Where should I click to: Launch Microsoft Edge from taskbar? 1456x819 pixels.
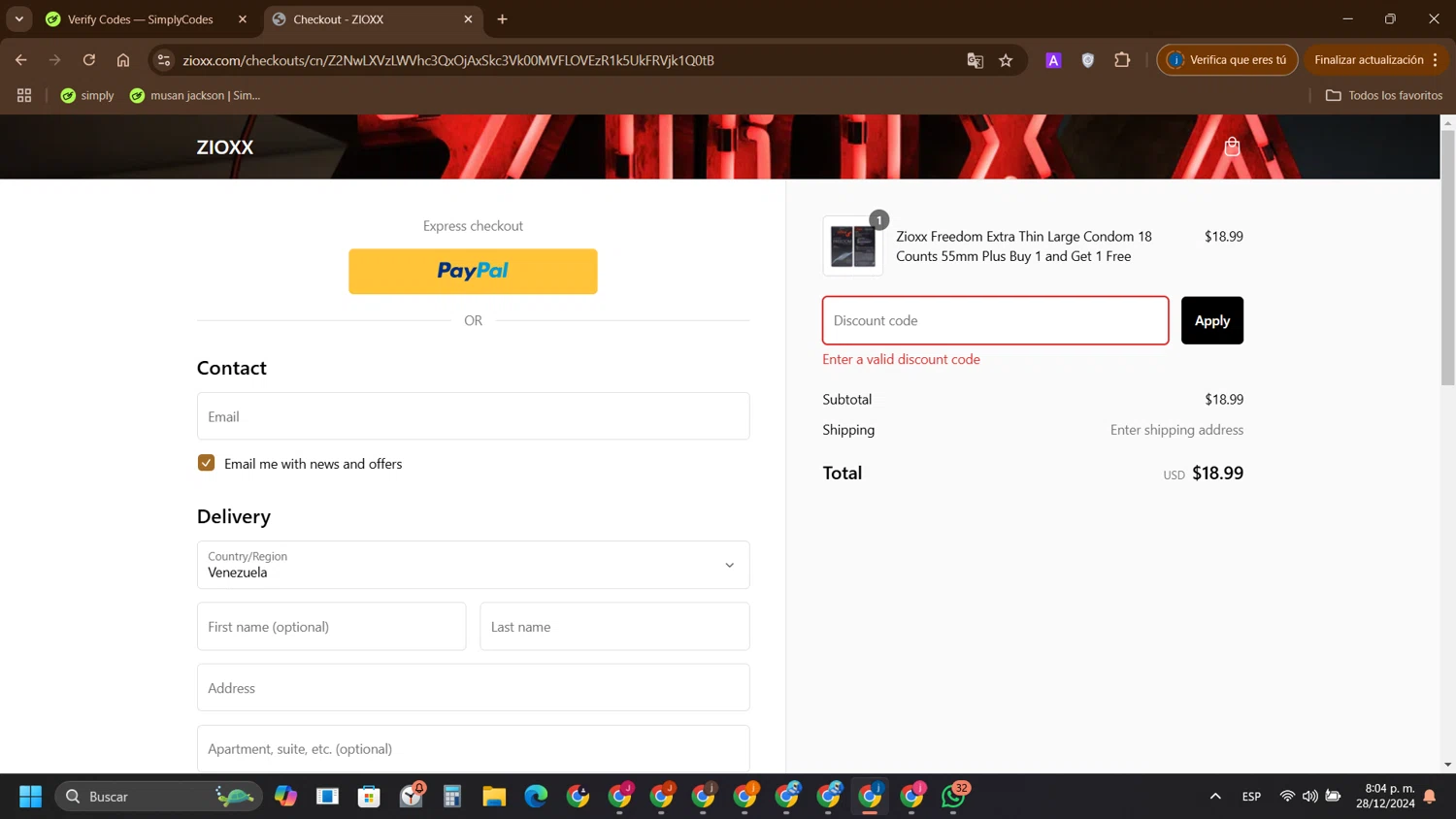click(536, 797)
